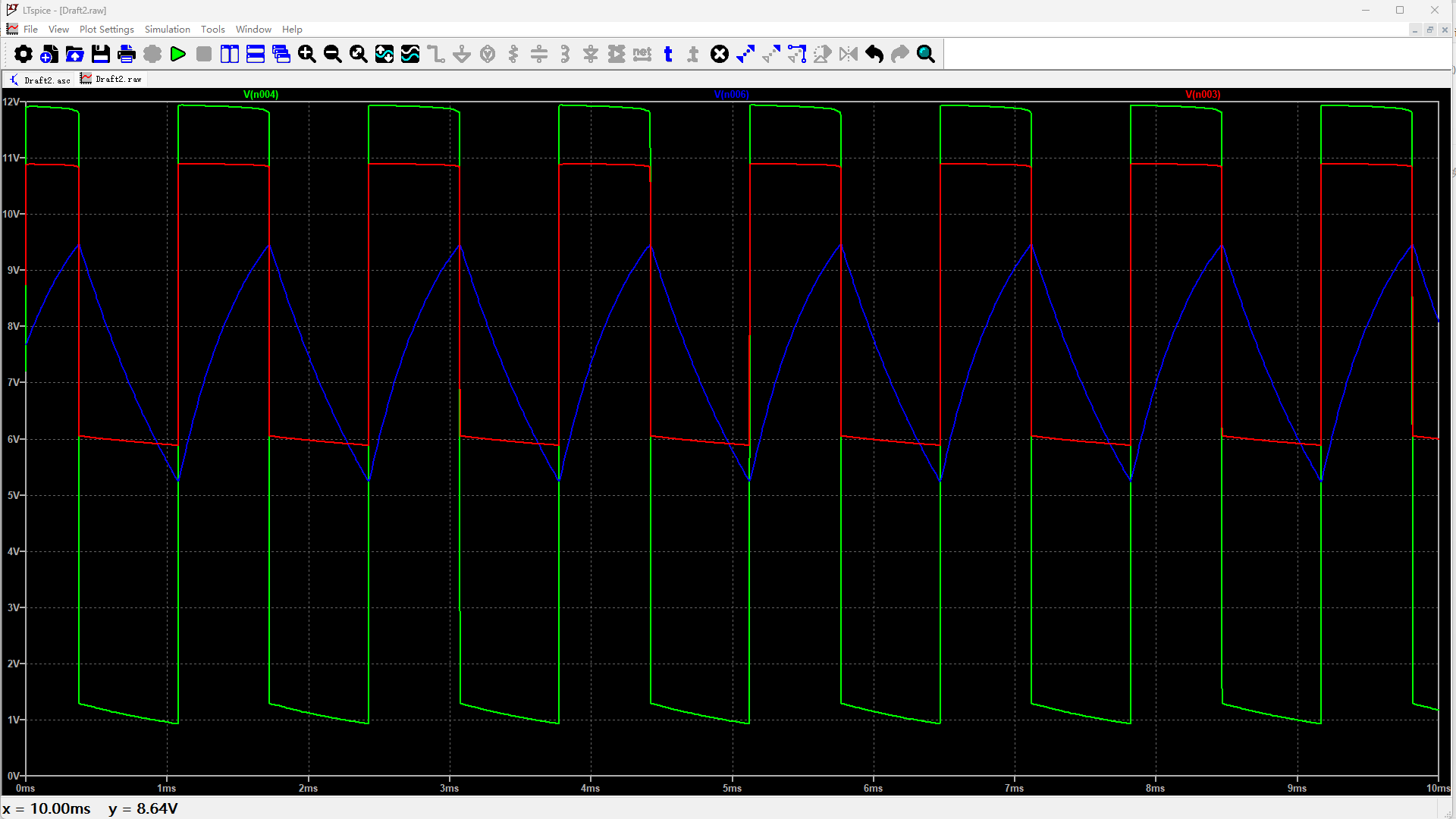Click the greyed capacitor icon
This screenshot has height=819, width=1456.
click(x=539, y=54)
